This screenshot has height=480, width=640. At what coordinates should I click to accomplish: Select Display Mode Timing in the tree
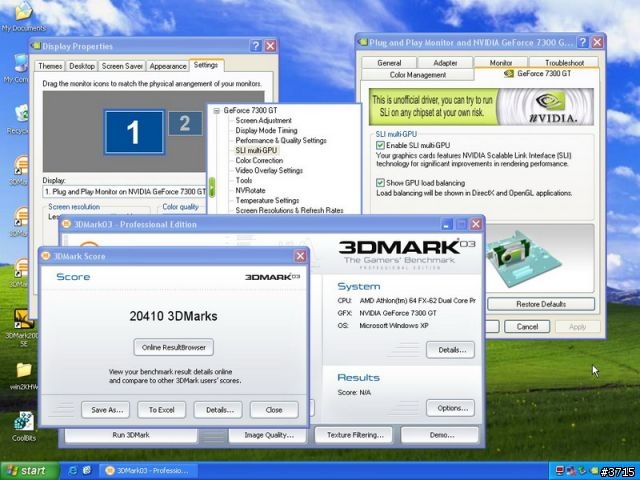pyautogui.click(x=266, y=130)
